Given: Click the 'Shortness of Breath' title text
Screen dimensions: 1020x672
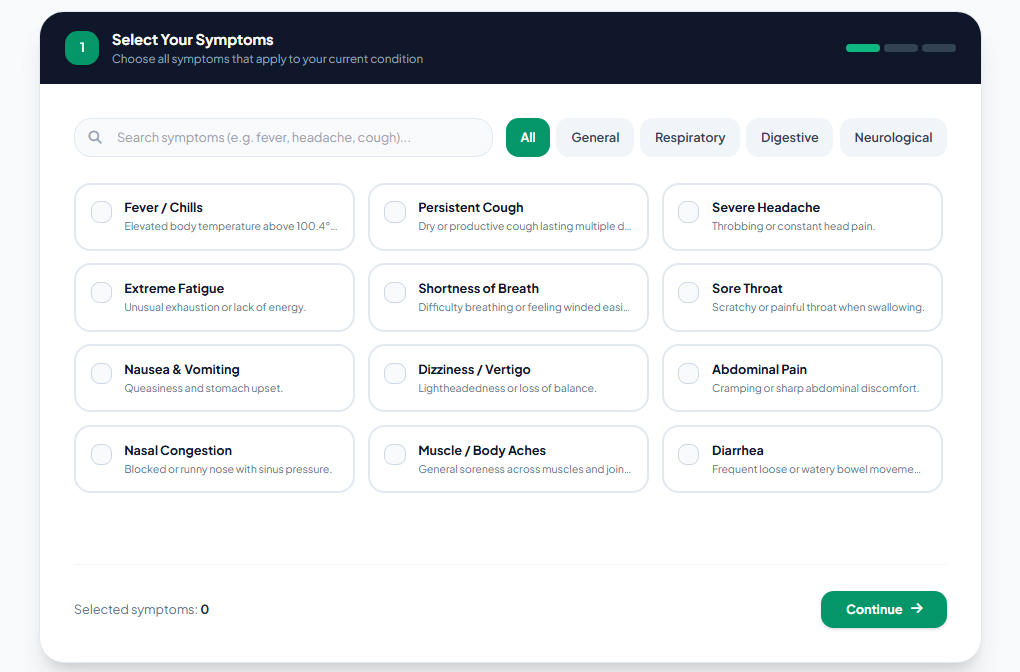Looking at the screenshot, I should click(x=479, y=288).
